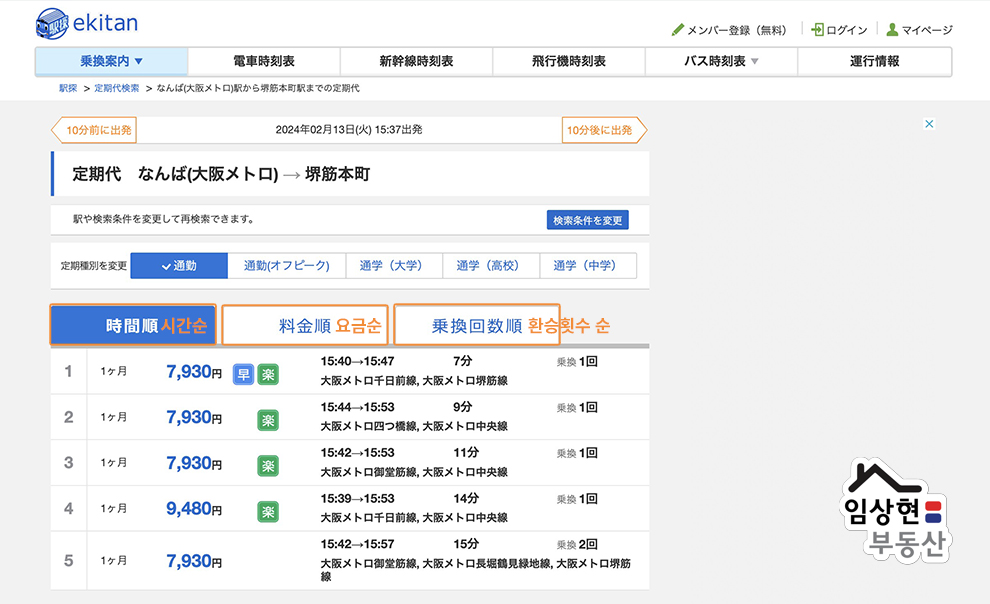
Task: Select route 3 departing 15:42→15:53
Action: click(x=350, y=463)
